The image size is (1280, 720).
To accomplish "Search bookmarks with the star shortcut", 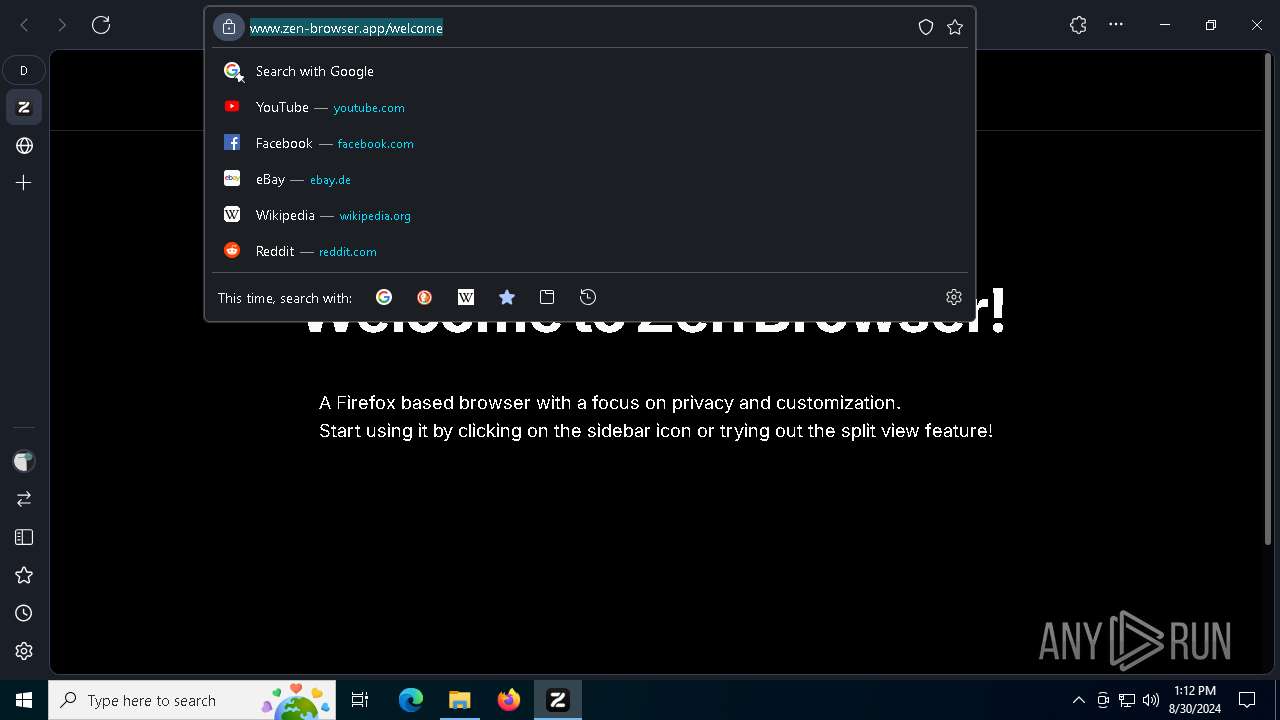I will tap(507, 297).
